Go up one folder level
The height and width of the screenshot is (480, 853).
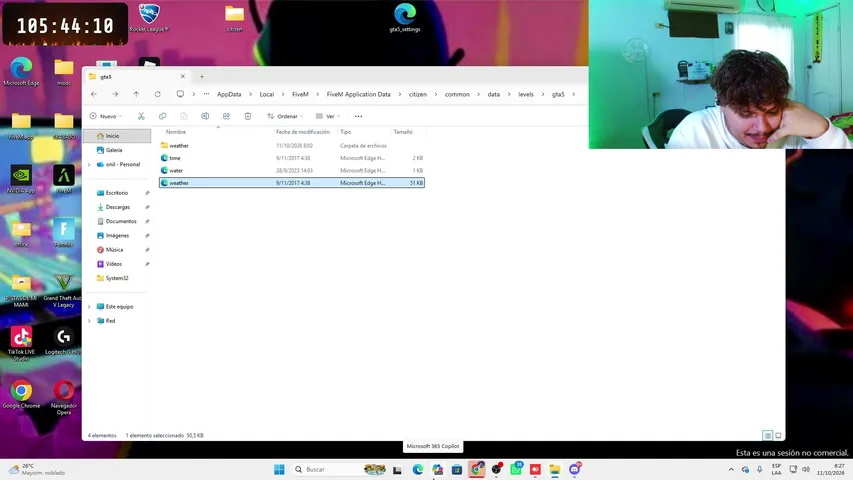point(136,94)
